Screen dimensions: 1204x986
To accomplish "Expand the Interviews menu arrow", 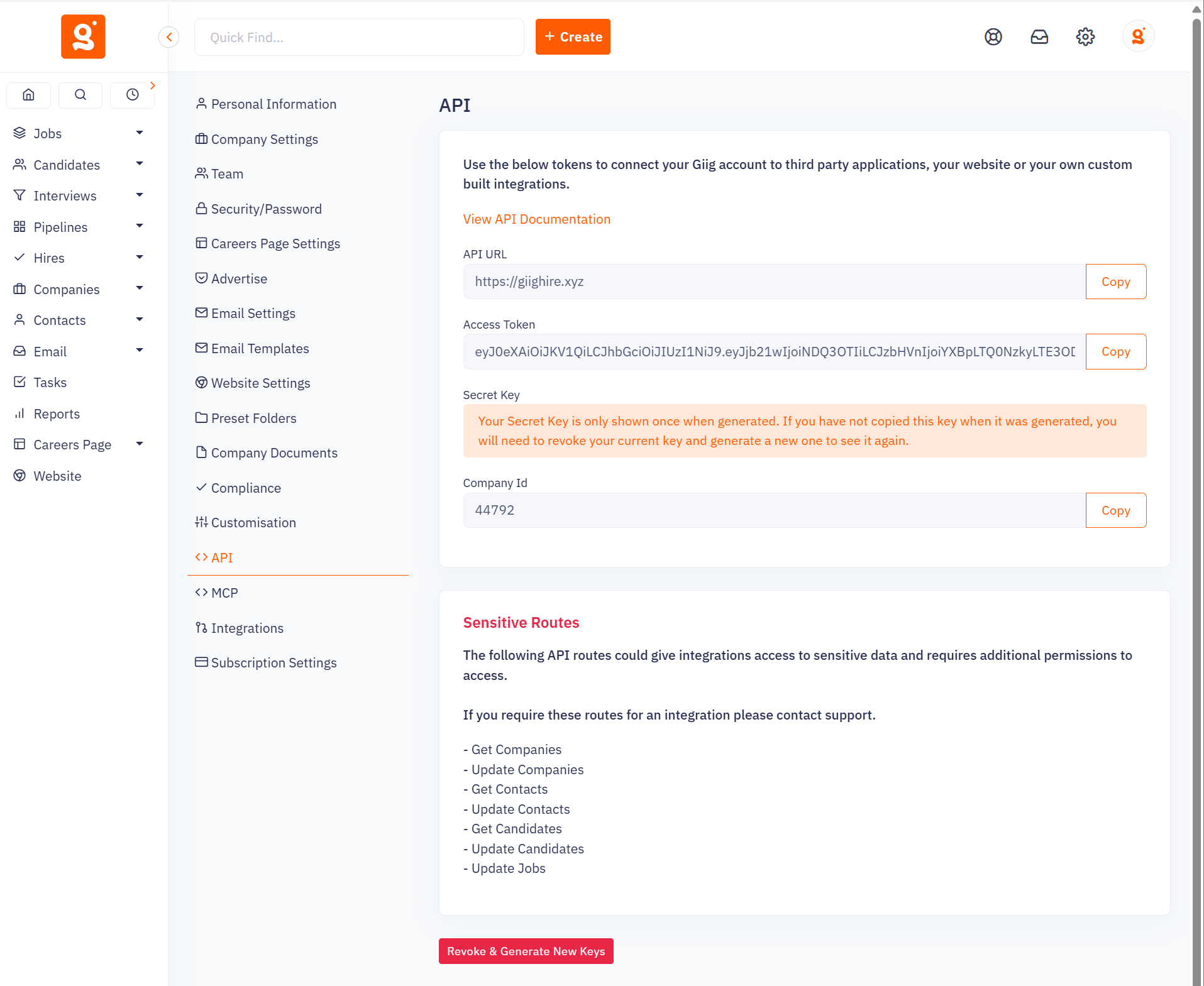I will tap(140, 195).
